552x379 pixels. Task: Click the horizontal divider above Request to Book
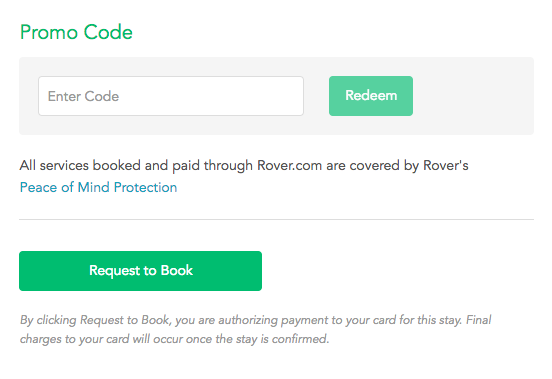(276, 219)
